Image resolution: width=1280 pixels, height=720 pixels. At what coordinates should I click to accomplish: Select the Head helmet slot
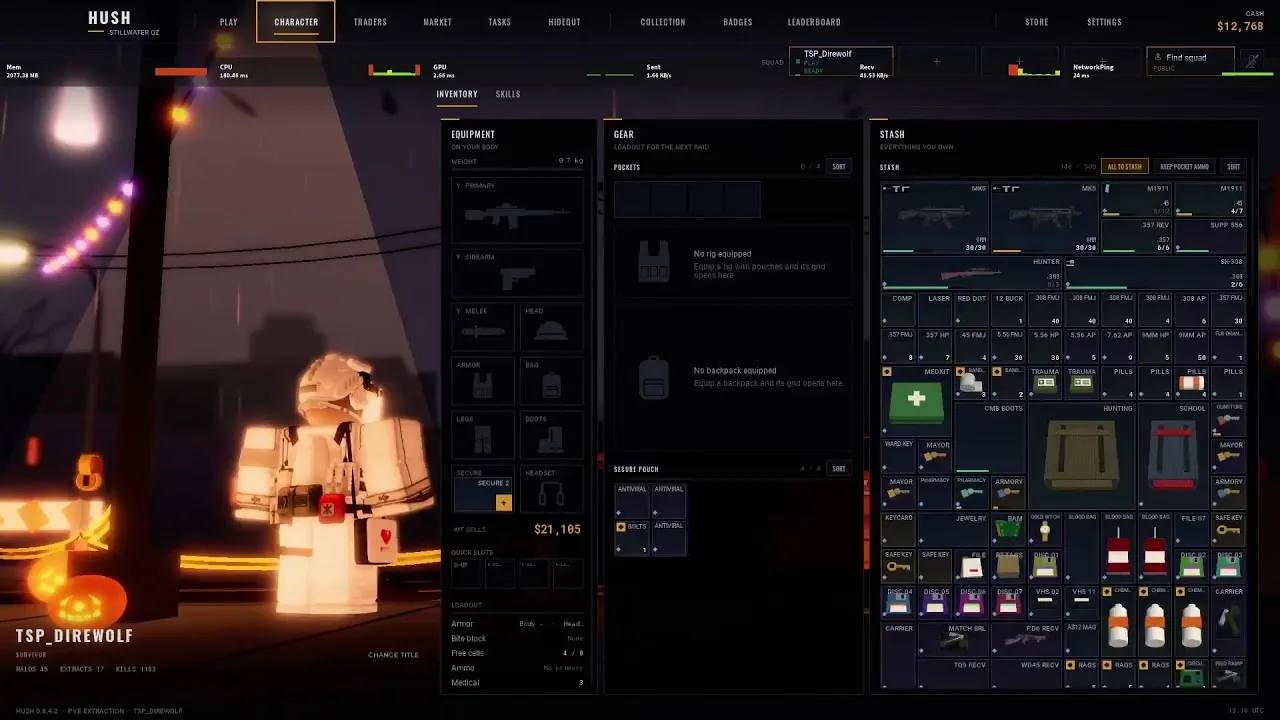(x=552, y=327)
